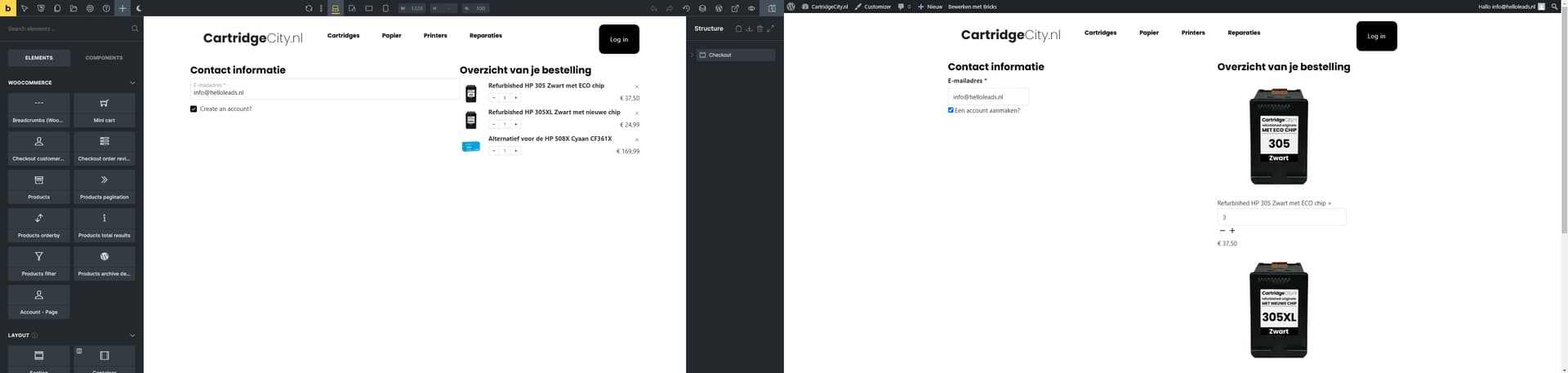
Task: Expand the Checkout item in Structure tree
Action: 692,55
